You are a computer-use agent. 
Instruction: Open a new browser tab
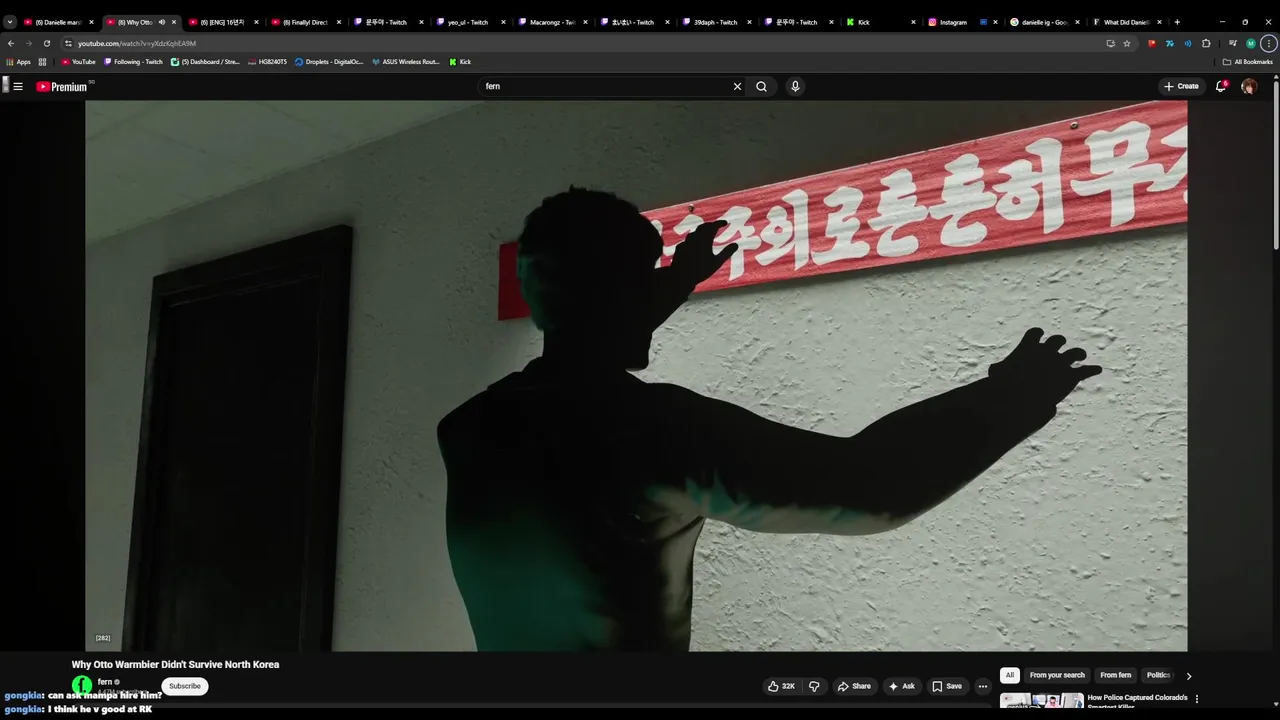(1177, 22)
